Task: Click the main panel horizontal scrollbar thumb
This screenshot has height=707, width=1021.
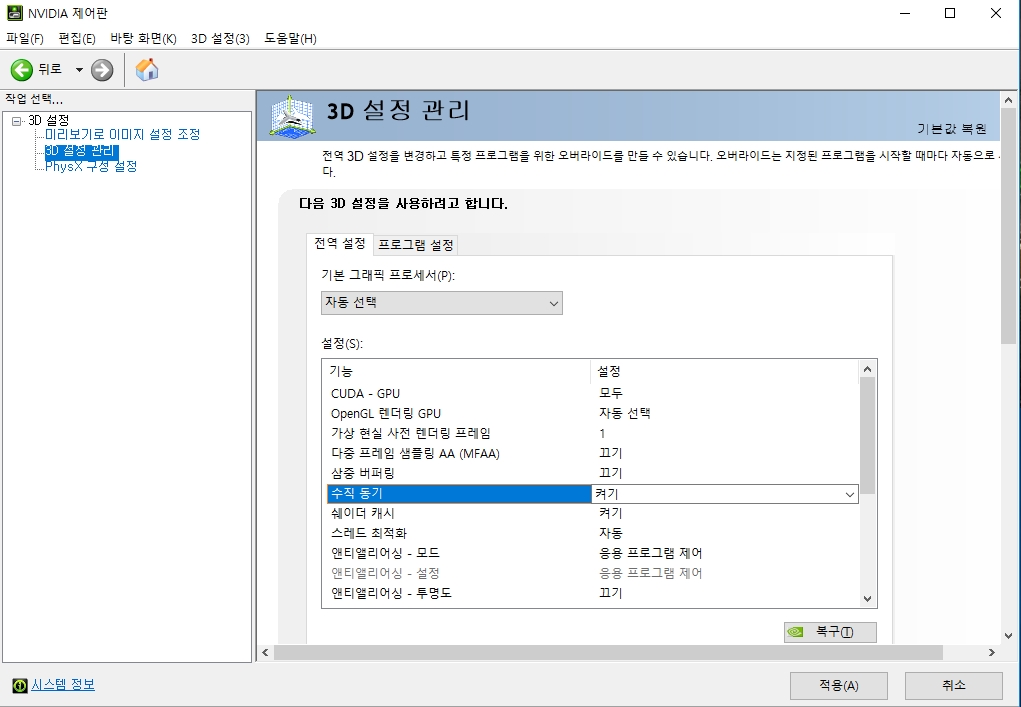Action: 608,652
